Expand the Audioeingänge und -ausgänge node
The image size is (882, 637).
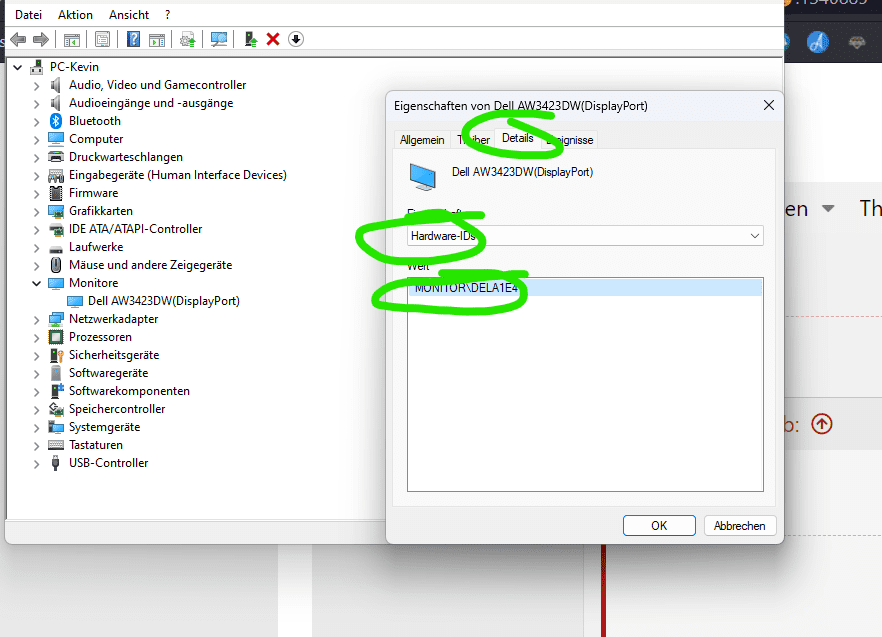37,104
